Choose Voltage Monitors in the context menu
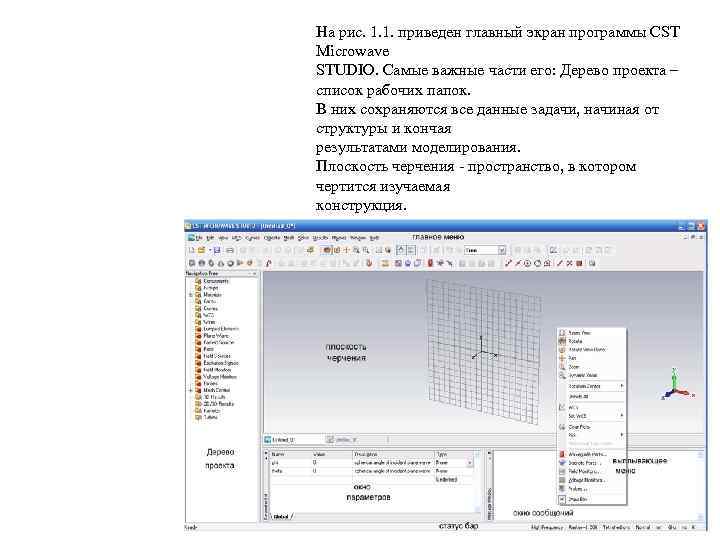This screenshot has width=720, height=540. point(587,480)
